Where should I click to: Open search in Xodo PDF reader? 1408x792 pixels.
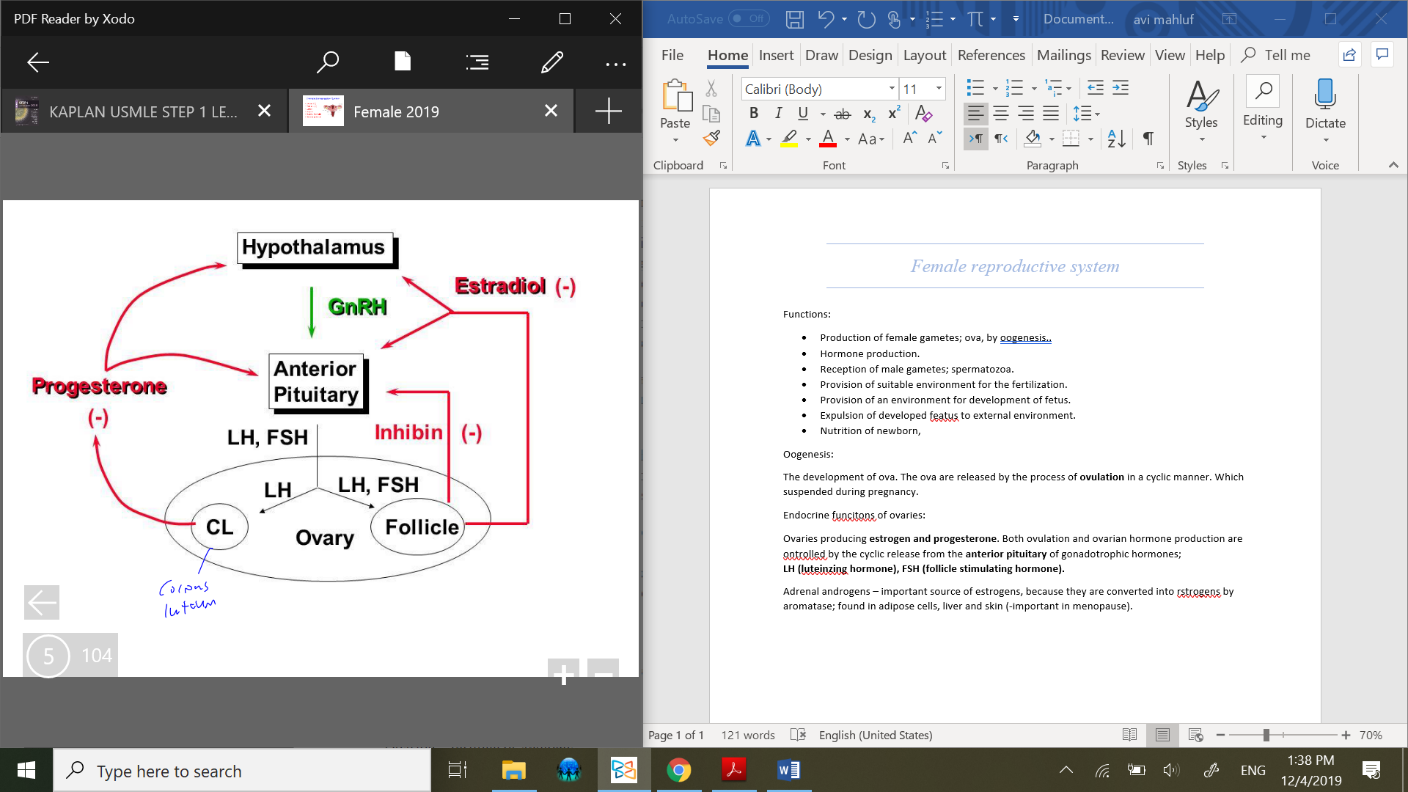click(x=327, y=63)
